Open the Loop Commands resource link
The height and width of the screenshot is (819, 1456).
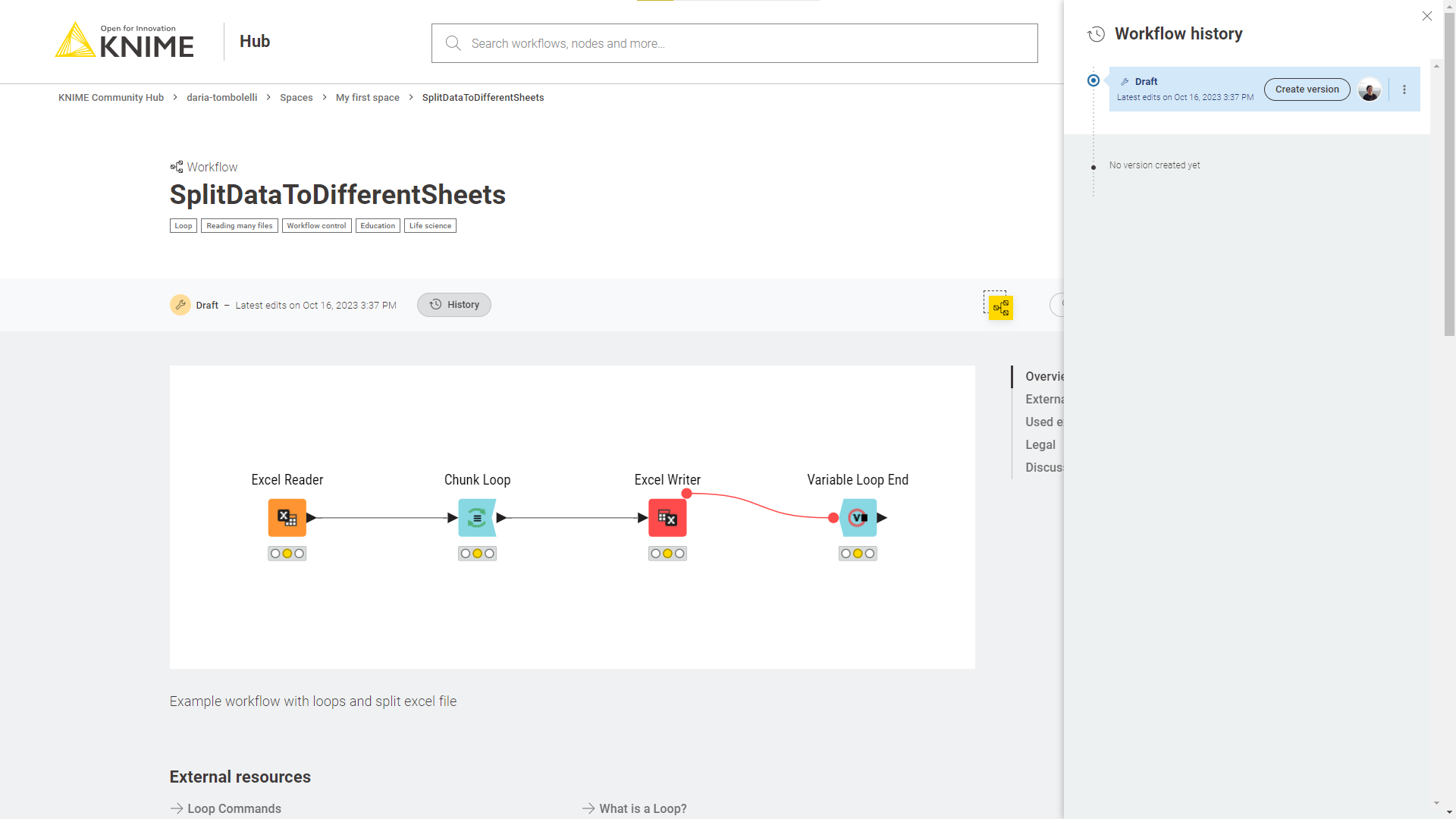pyautogui.click(x=225, y=808)
